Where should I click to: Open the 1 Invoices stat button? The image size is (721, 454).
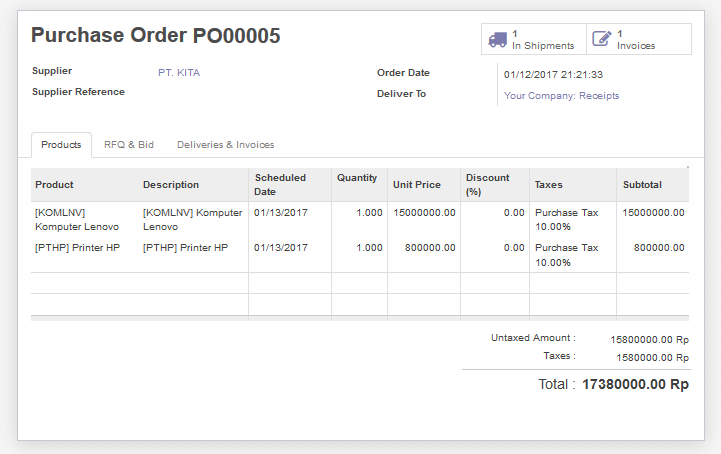tap(638, 39)
